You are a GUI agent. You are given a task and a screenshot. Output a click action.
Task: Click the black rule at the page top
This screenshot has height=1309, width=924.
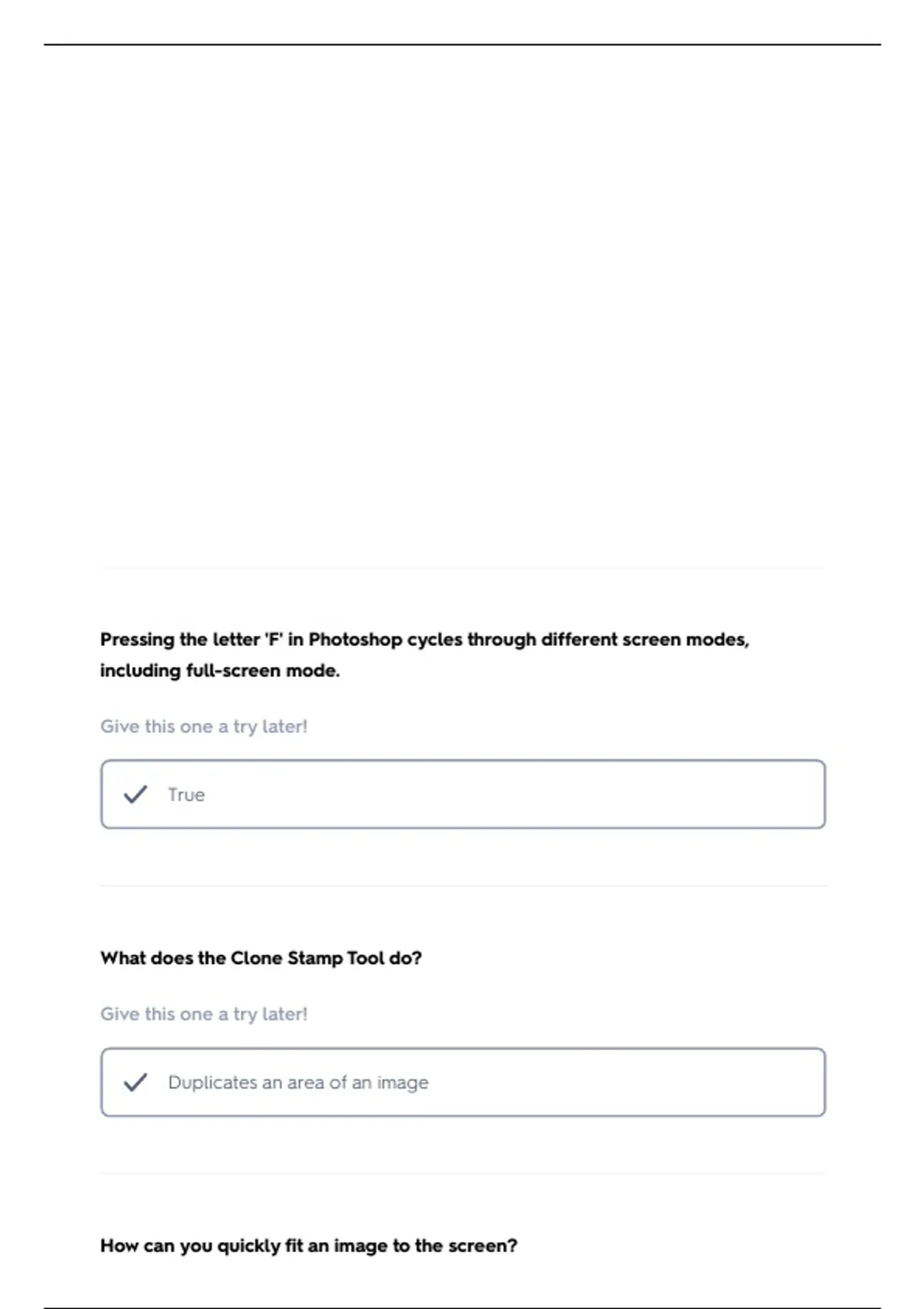[x=462, y=45]
